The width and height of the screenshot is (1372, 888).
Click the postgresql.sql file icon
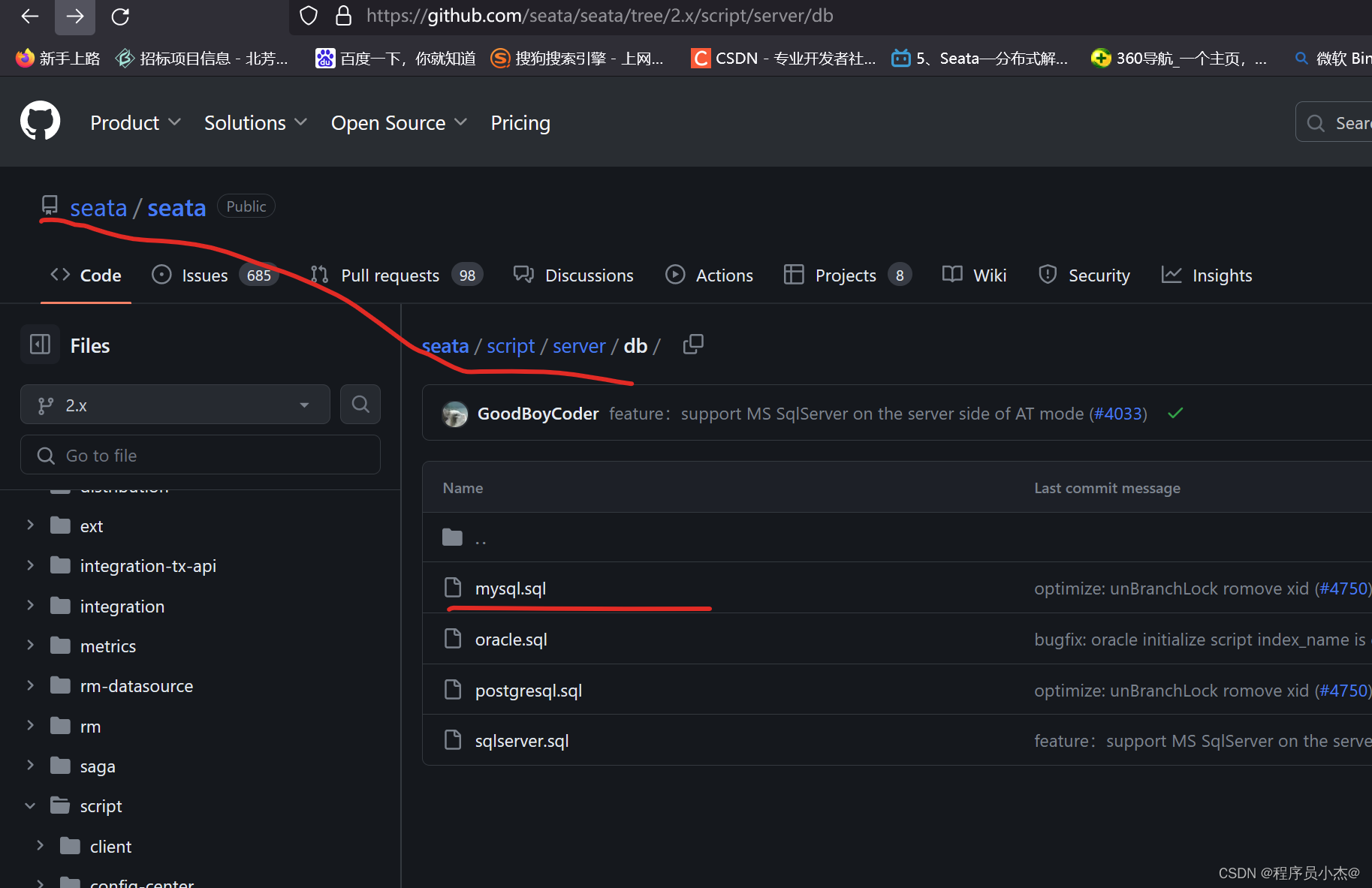pos(453,690)
